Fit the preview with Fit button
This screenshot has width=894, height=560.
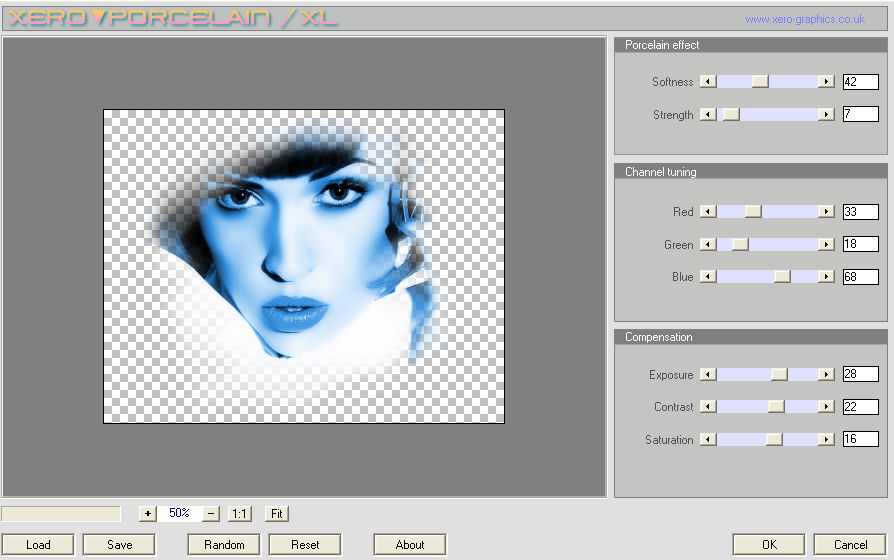[x=277, y=514]
